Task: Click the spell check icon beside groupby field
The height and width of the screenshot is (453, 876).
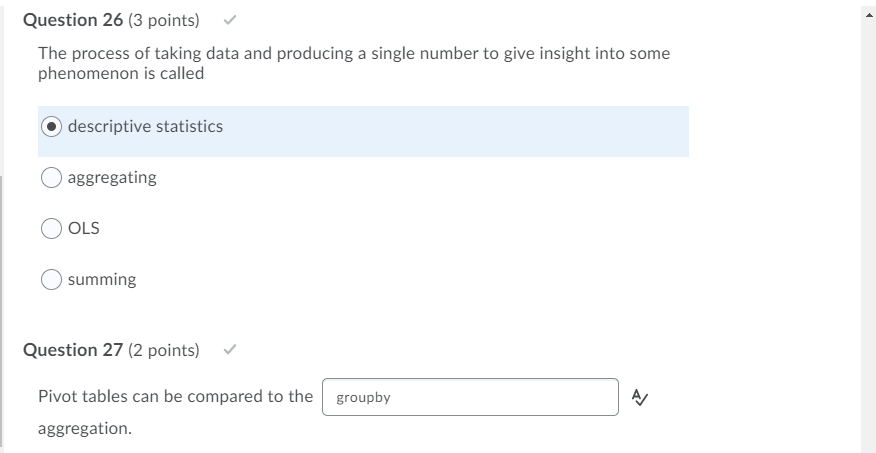Action: tap(640, 397)
